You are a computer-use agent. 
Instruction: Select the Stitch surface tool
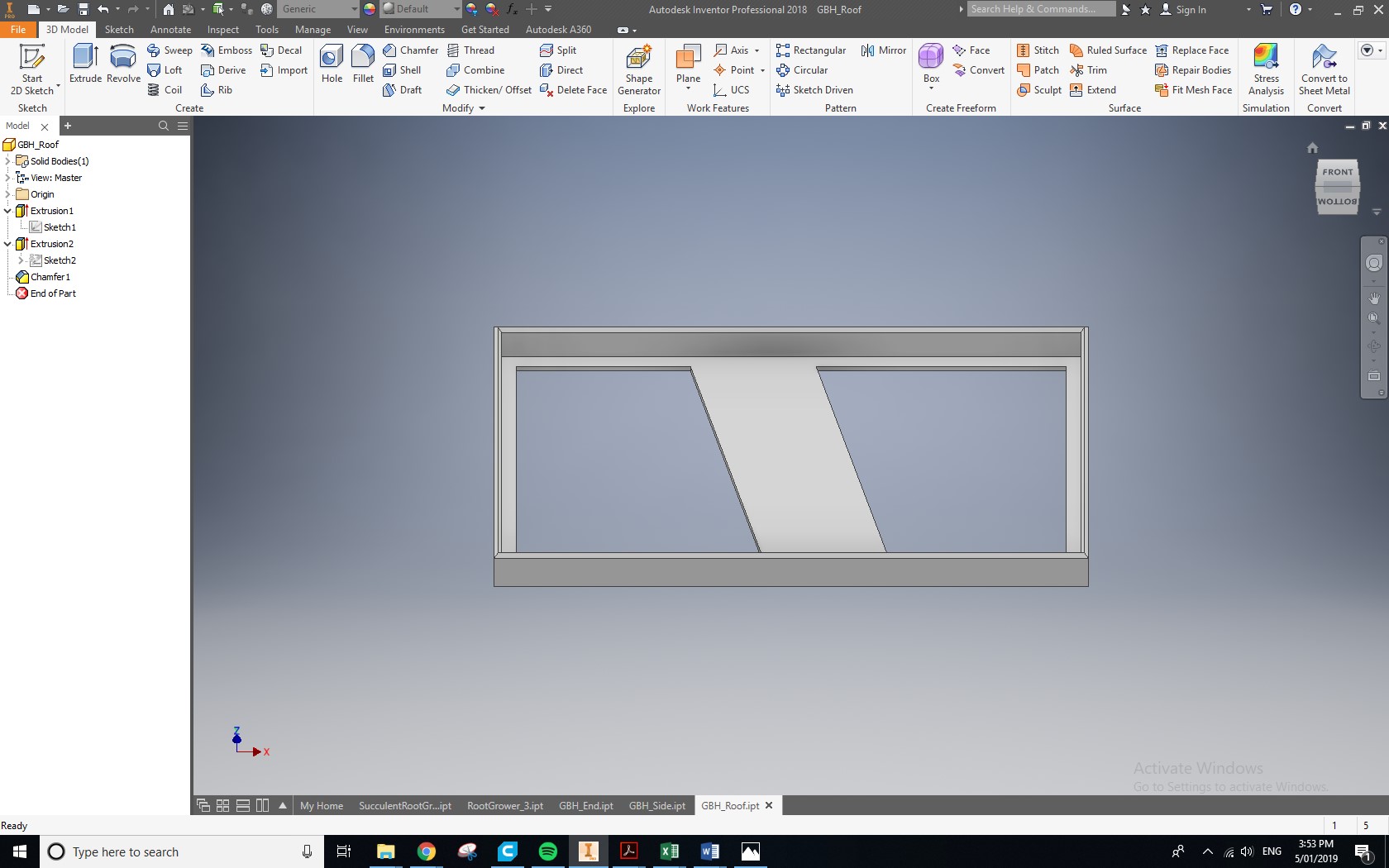(1038, 50)
